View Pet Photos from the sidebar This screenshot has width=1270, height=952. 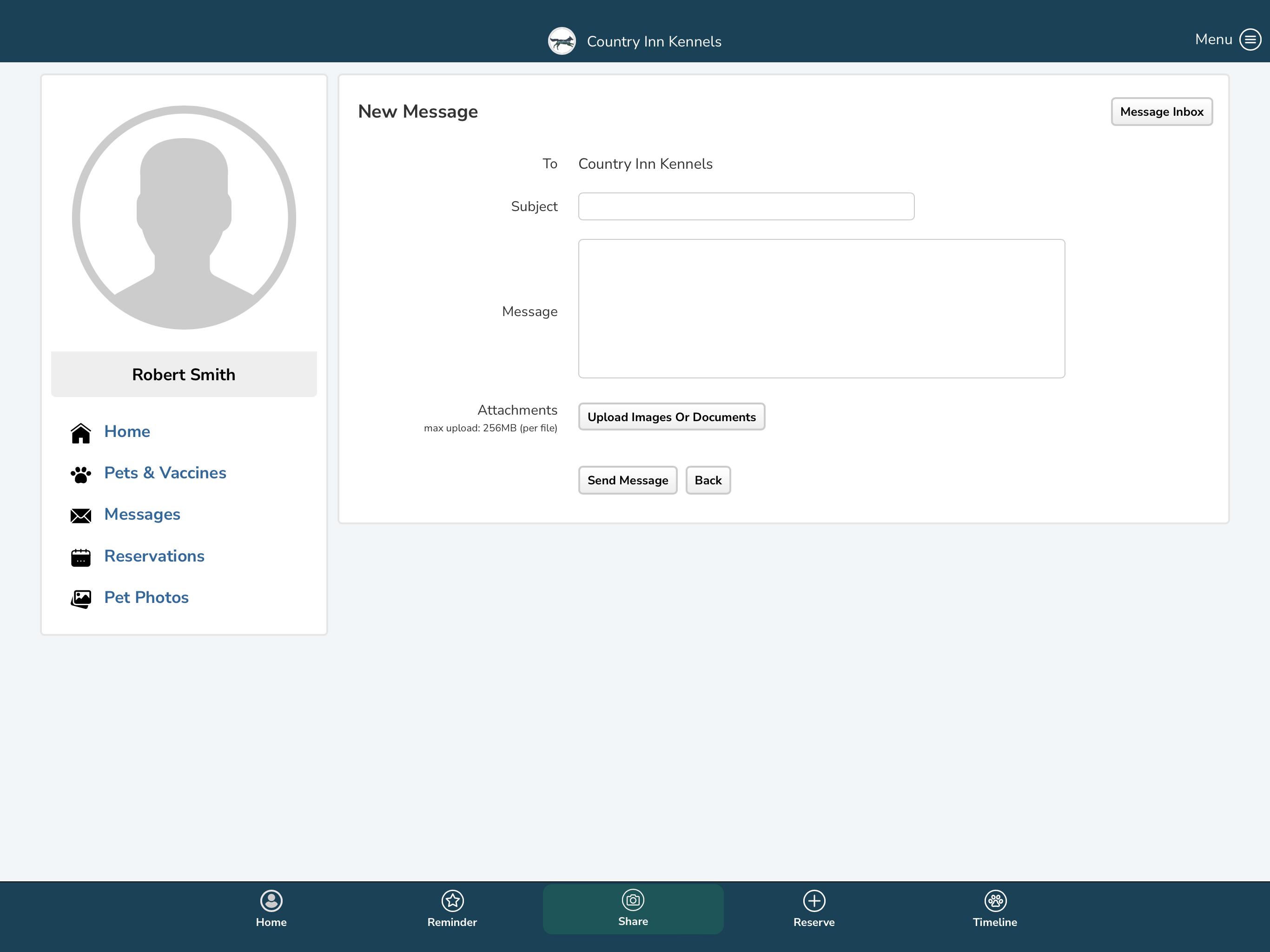(x=146, y=597)
